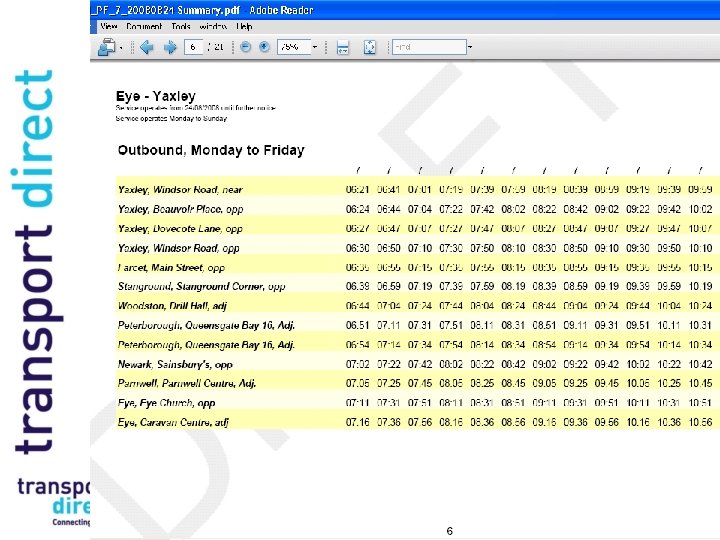This screenshot has width=720, height=540.
Task: Click 10.25 in the Parnwell Centre row
Action: click(x=669, y=383)
